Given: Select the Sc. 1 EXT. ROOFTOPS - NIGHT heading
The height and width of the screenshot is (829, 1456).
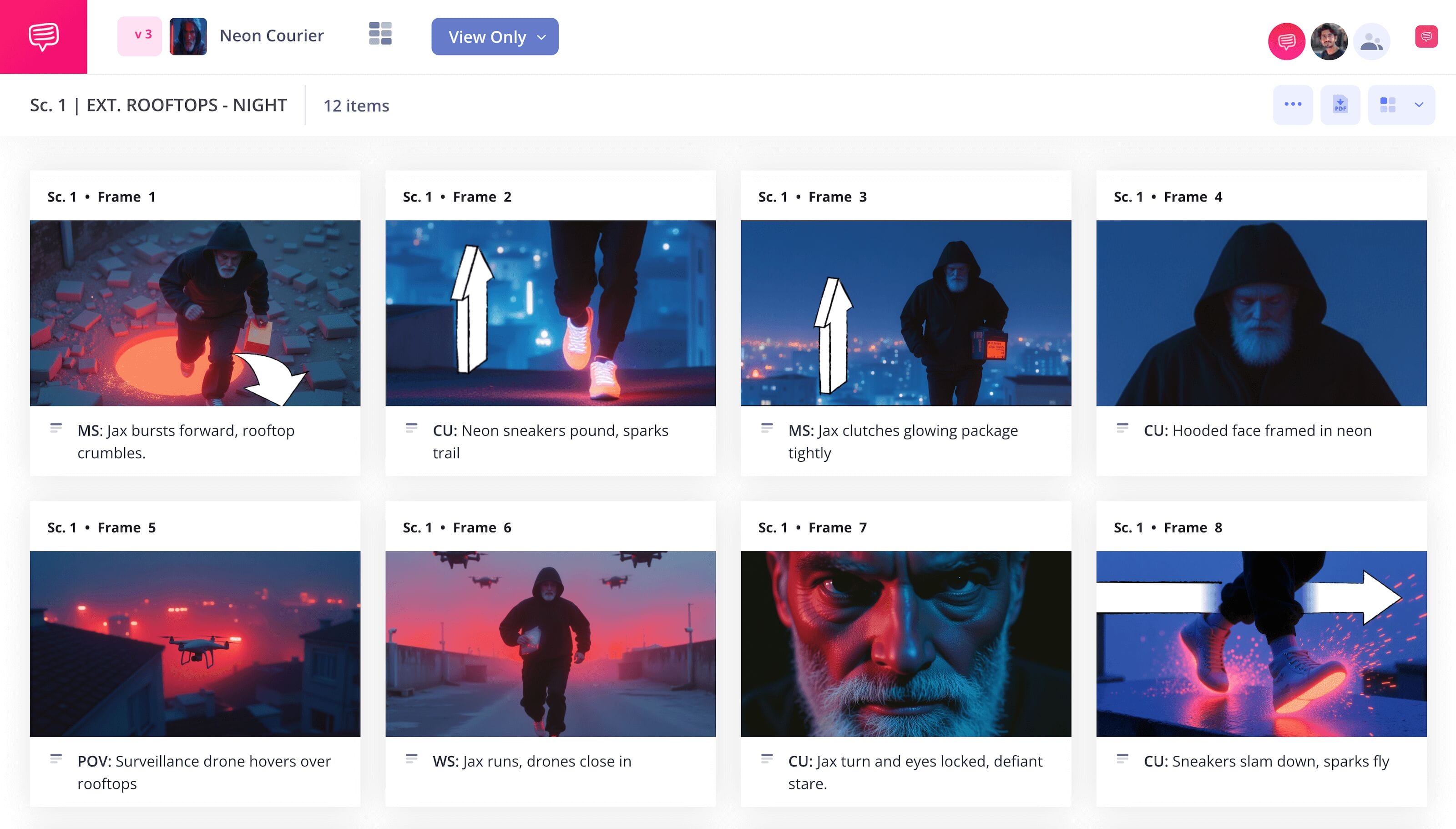Looking at the screenshot, I should (x=159, y=105).
